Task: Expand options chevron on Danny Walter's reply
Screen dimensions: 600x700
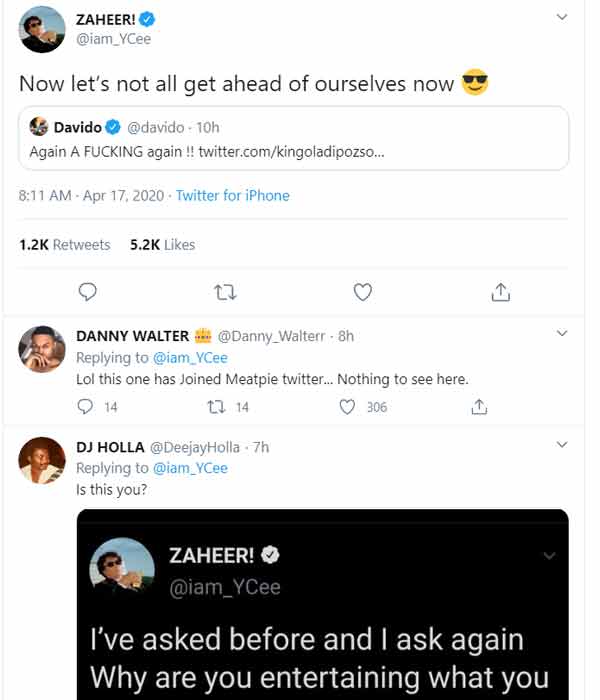Action: coord(562,333)
